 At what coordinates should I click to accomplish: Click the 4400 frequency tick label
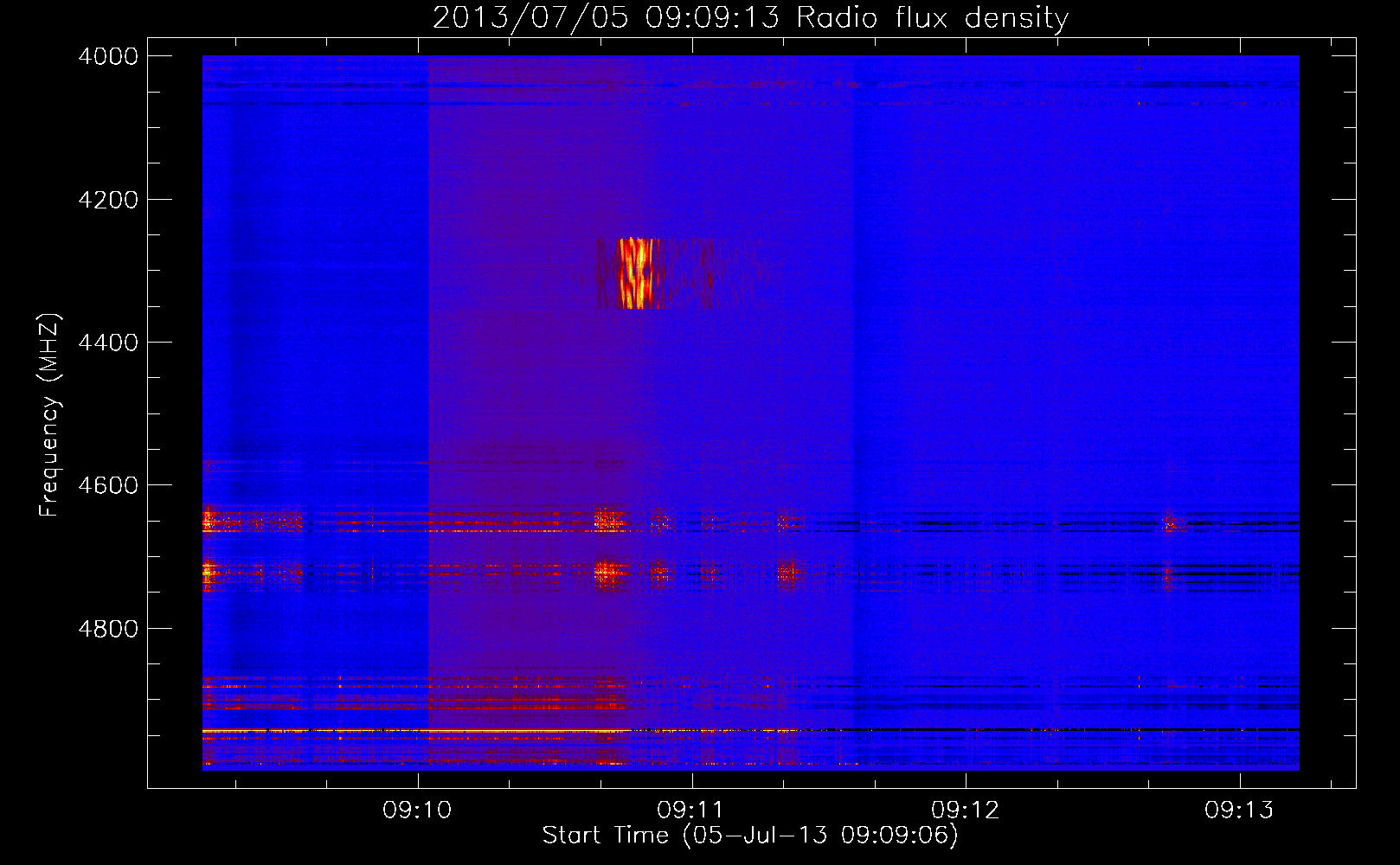point(108,343)
